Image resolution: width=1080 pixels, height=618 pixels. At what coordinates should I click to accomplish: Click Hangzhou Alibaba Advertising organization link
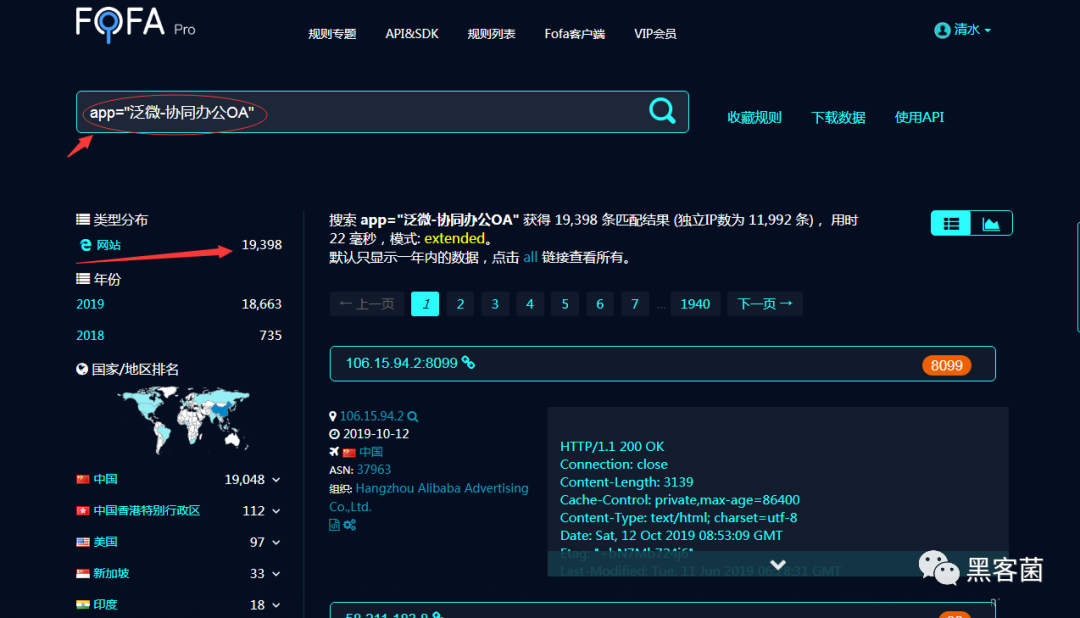tap(428, 497)
